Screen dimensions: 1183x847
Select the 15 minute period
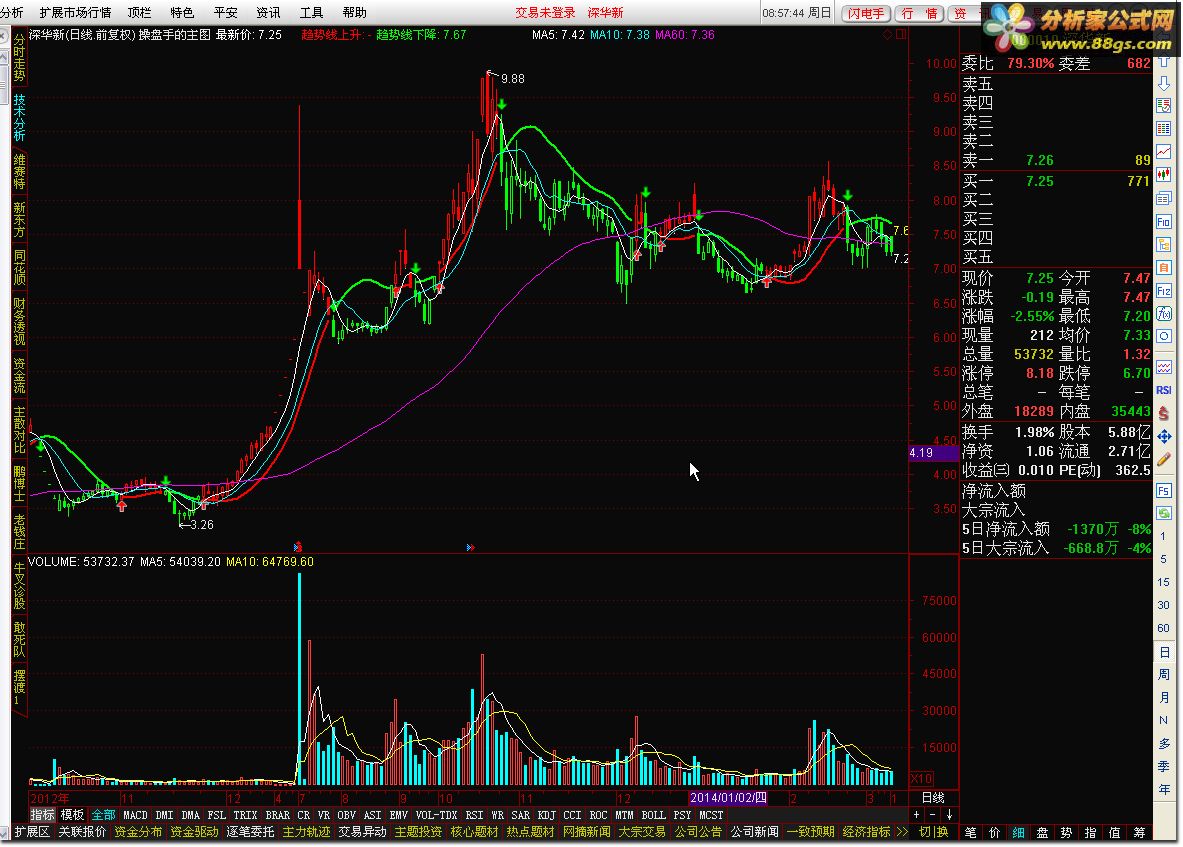click(1163, 582)
